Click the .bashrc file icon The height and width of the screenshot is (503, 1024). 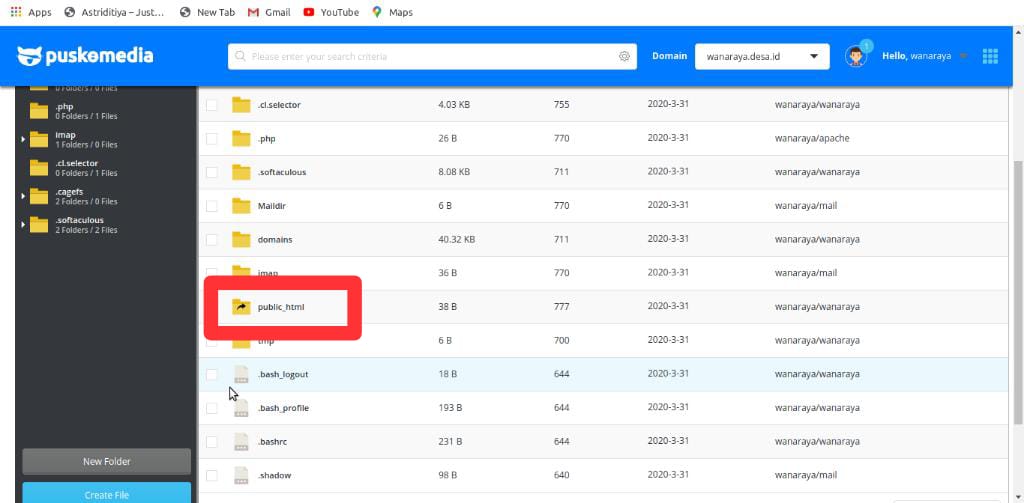pos(240,441)
